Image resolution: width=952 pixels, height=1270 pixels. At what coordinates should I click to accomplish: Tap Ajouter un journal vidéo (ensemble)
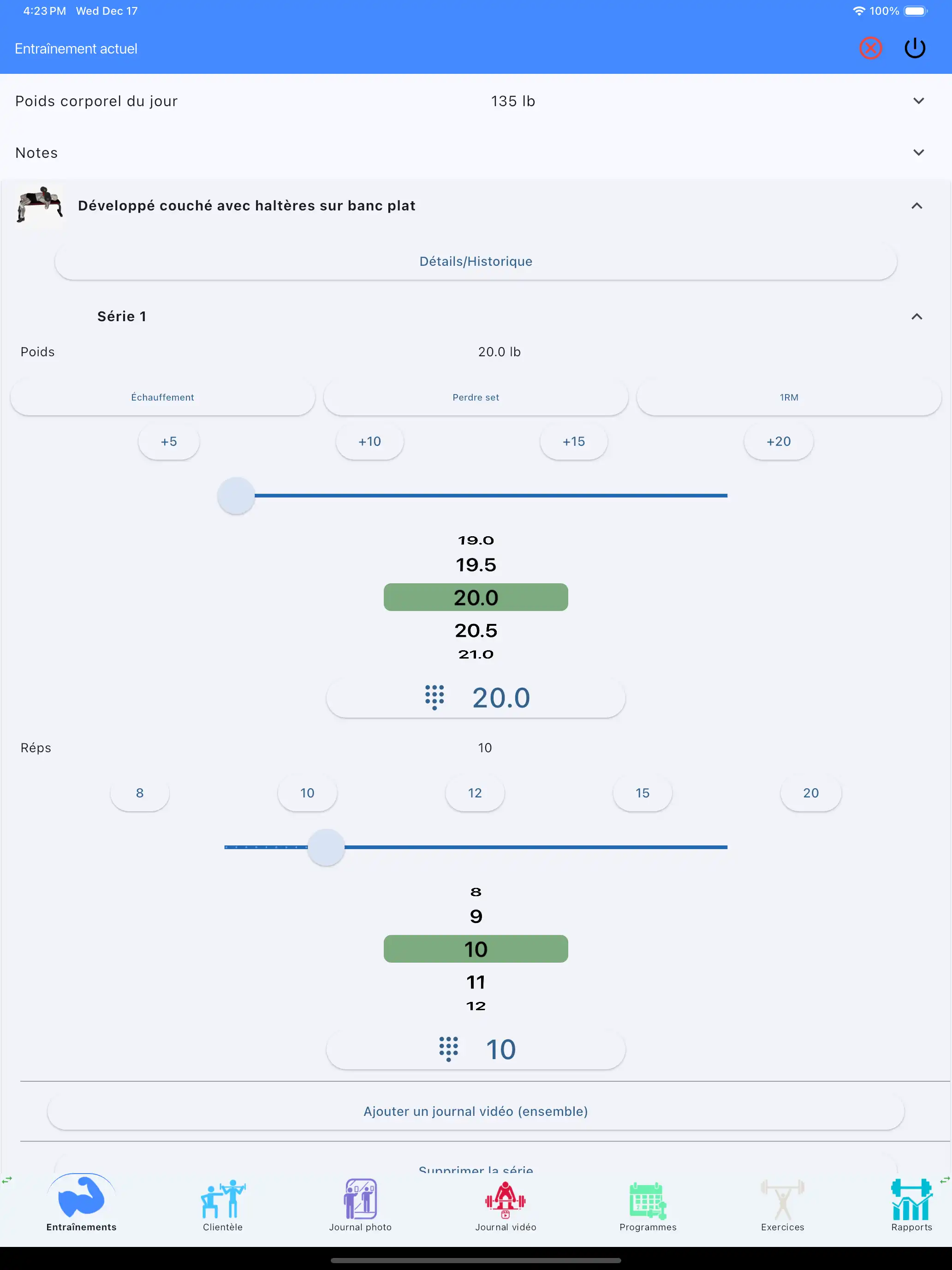(x=476, y=1111)
